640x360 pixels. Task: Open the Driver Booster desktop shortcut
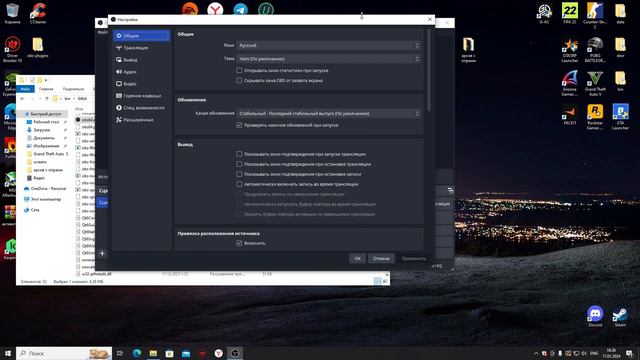tap(12, 49)
